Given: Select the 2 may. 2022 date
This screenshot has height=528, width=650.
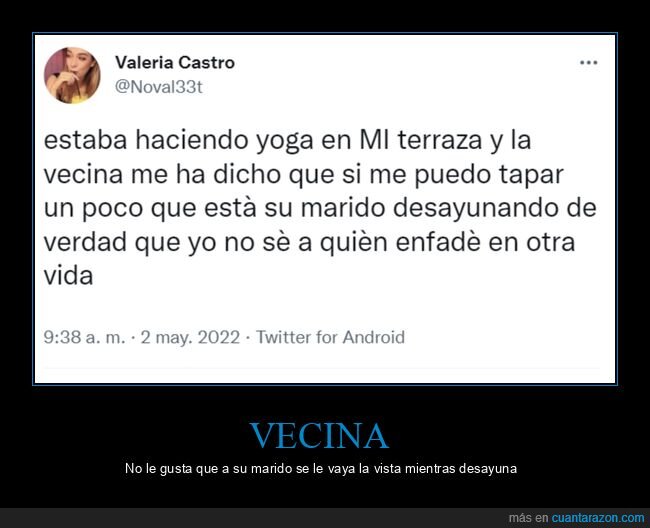Looking at the screenshot, I should tap(190, 337).
